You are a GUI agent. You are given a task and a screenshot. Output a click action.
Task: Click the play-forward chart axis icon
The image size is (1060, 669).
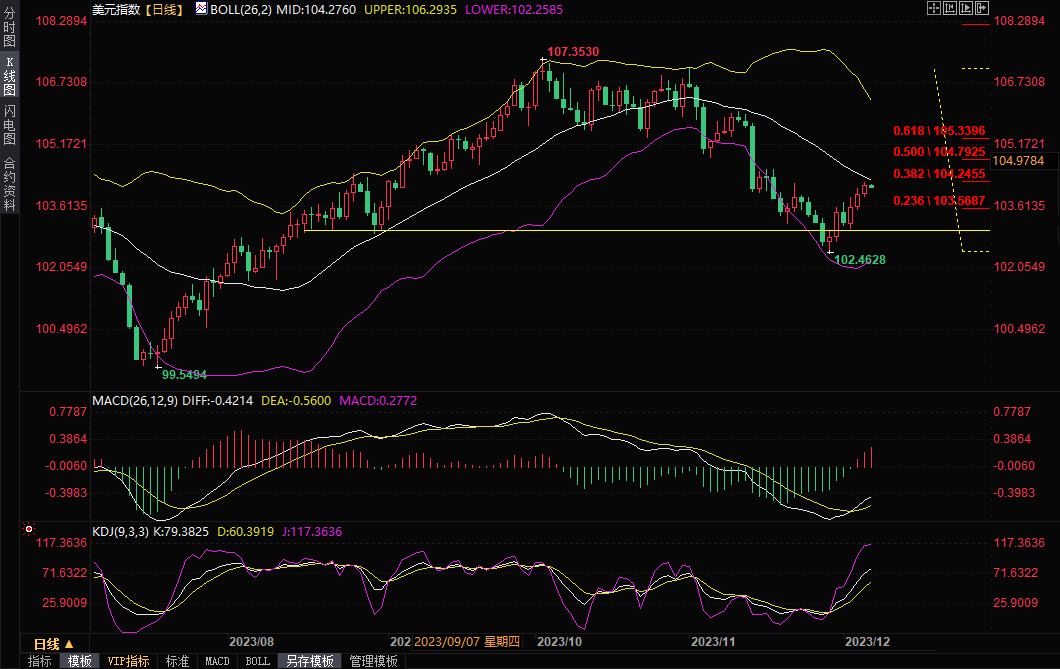[x=966, y=8]
